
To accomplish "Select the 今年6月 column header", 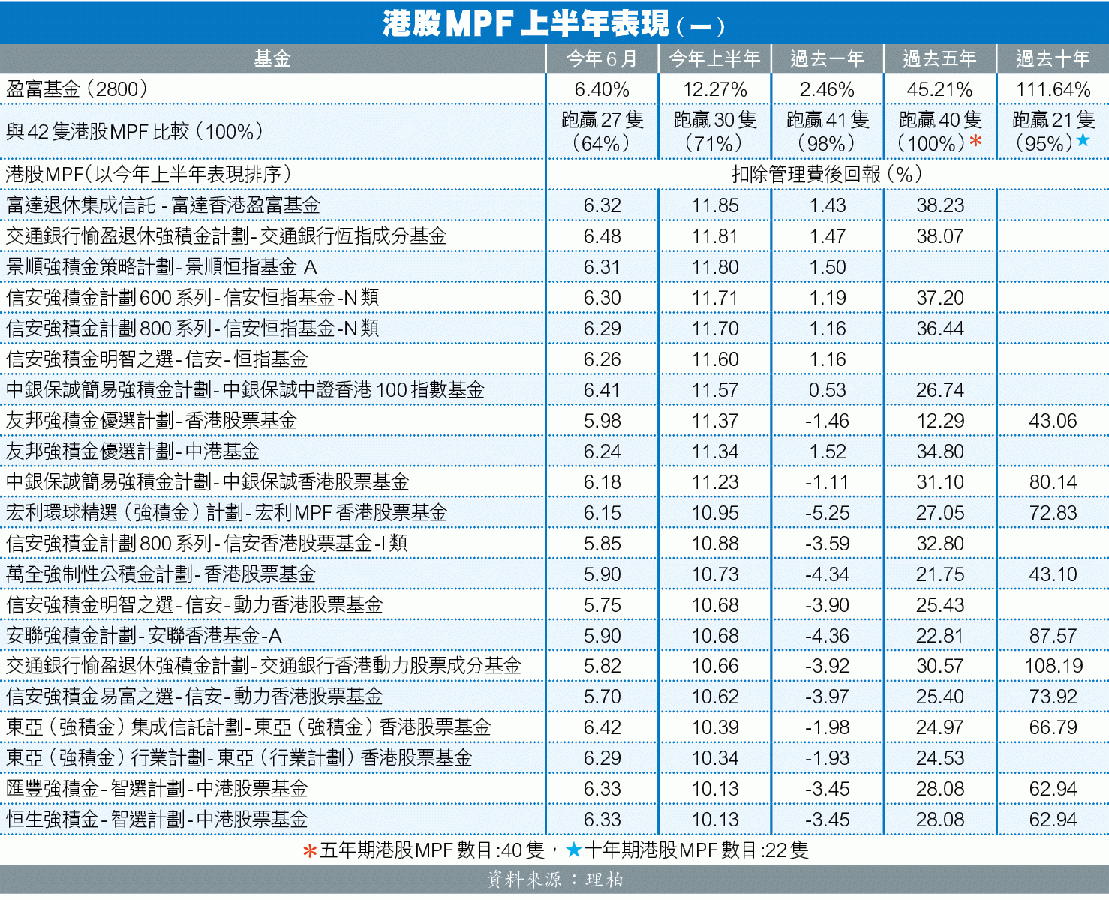I will click(601, 59).
